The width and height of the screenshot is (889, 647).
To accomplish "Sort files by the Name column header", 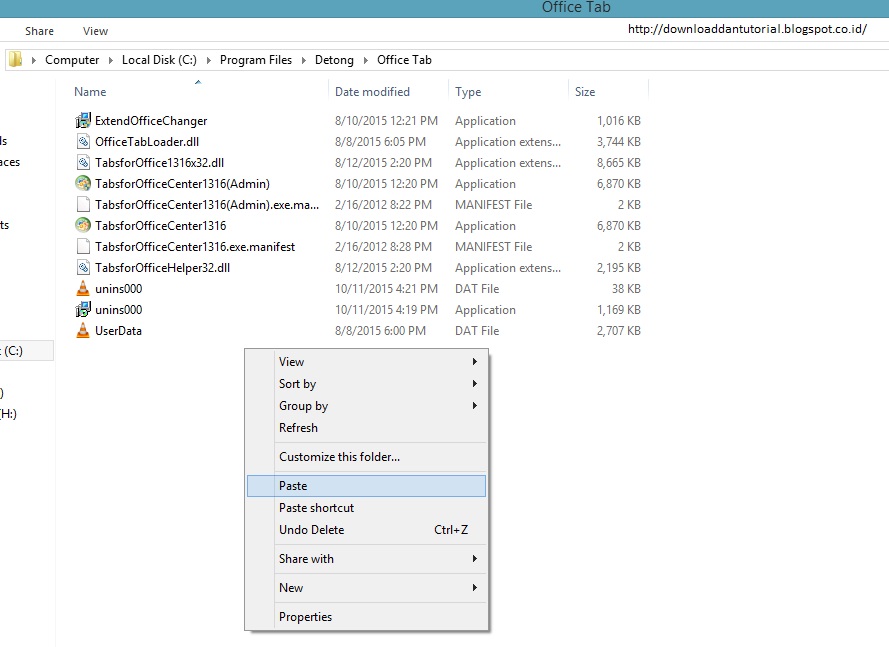I will [90, 91].
